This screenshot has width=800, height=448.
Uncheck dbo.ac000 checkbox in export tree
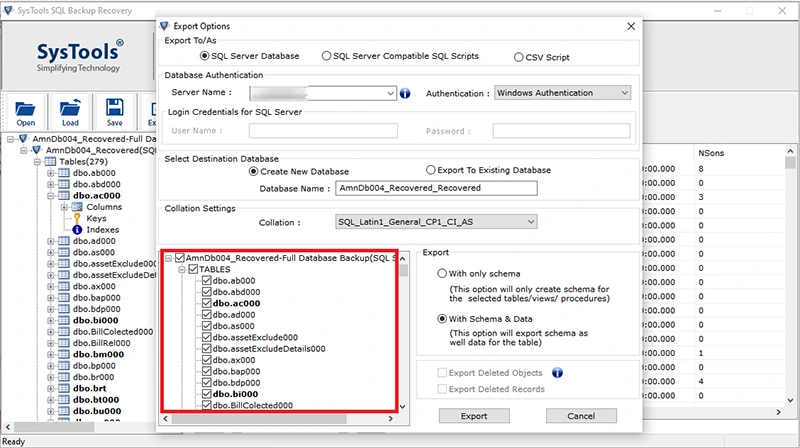(207, 303)
